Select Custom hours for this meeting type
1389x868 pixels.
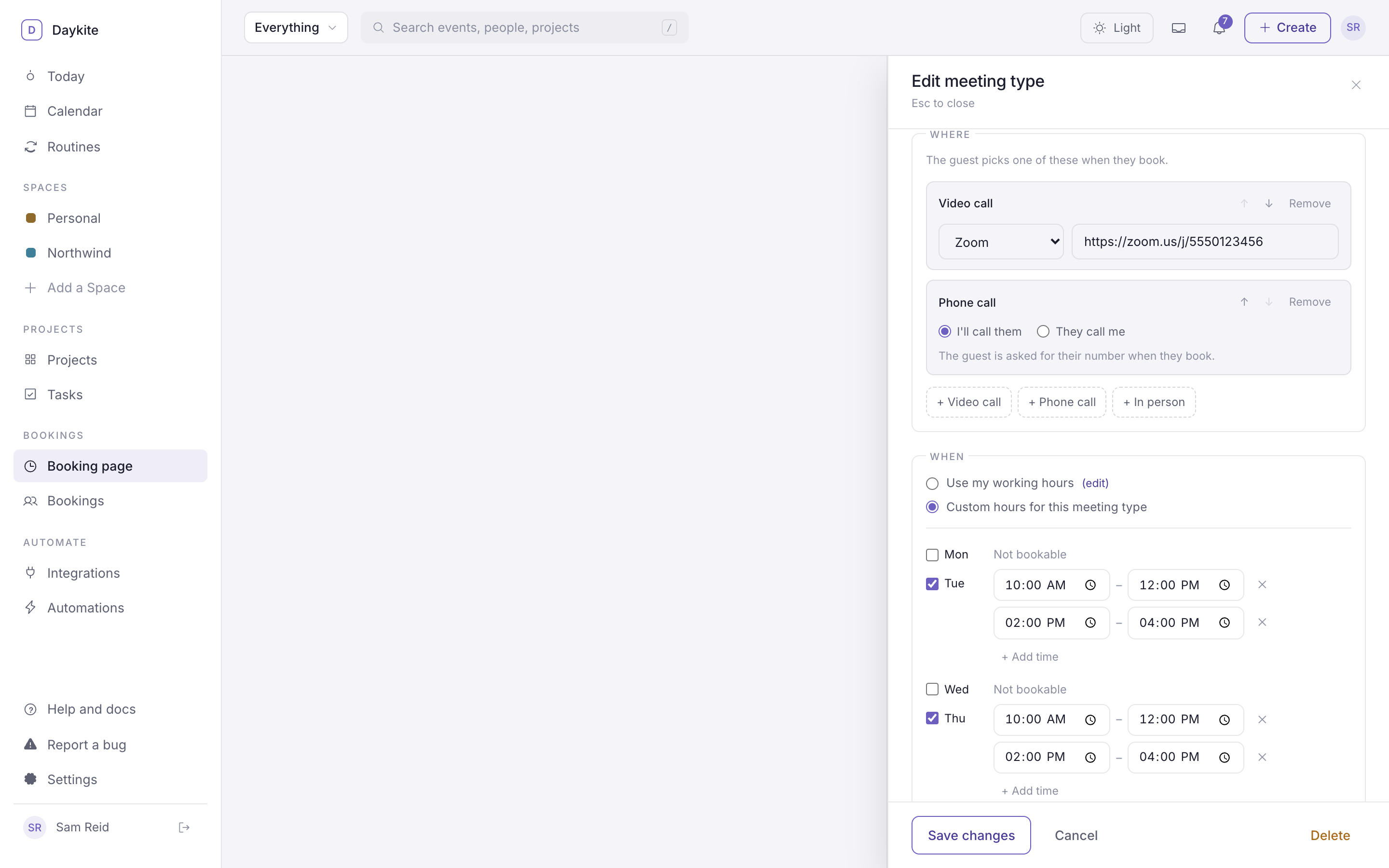(x=932, y=507)
